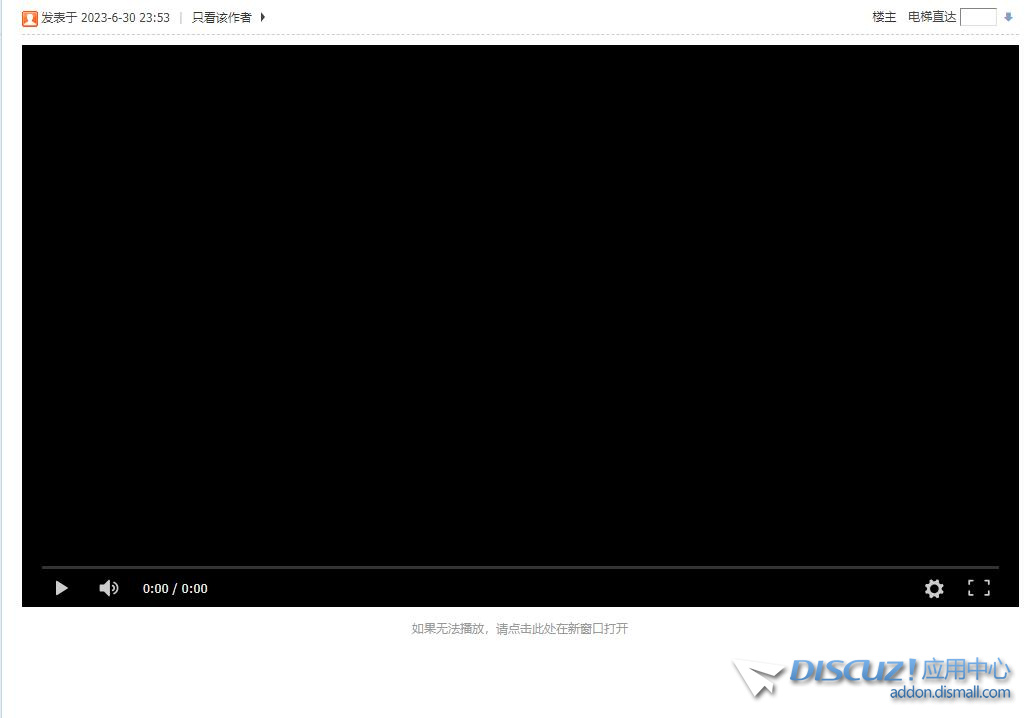Click the arrow icon after 只看该作者
This screenshot has height=718, width=1029.
click(x=262, y=17)
